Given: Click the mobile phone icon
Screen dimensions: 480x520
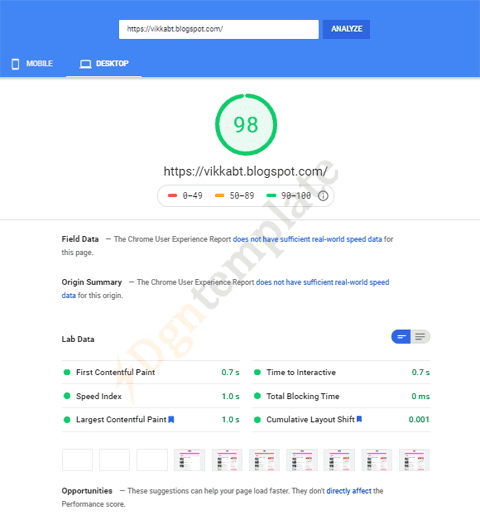Looking at the screenshot, I should 15,64.
